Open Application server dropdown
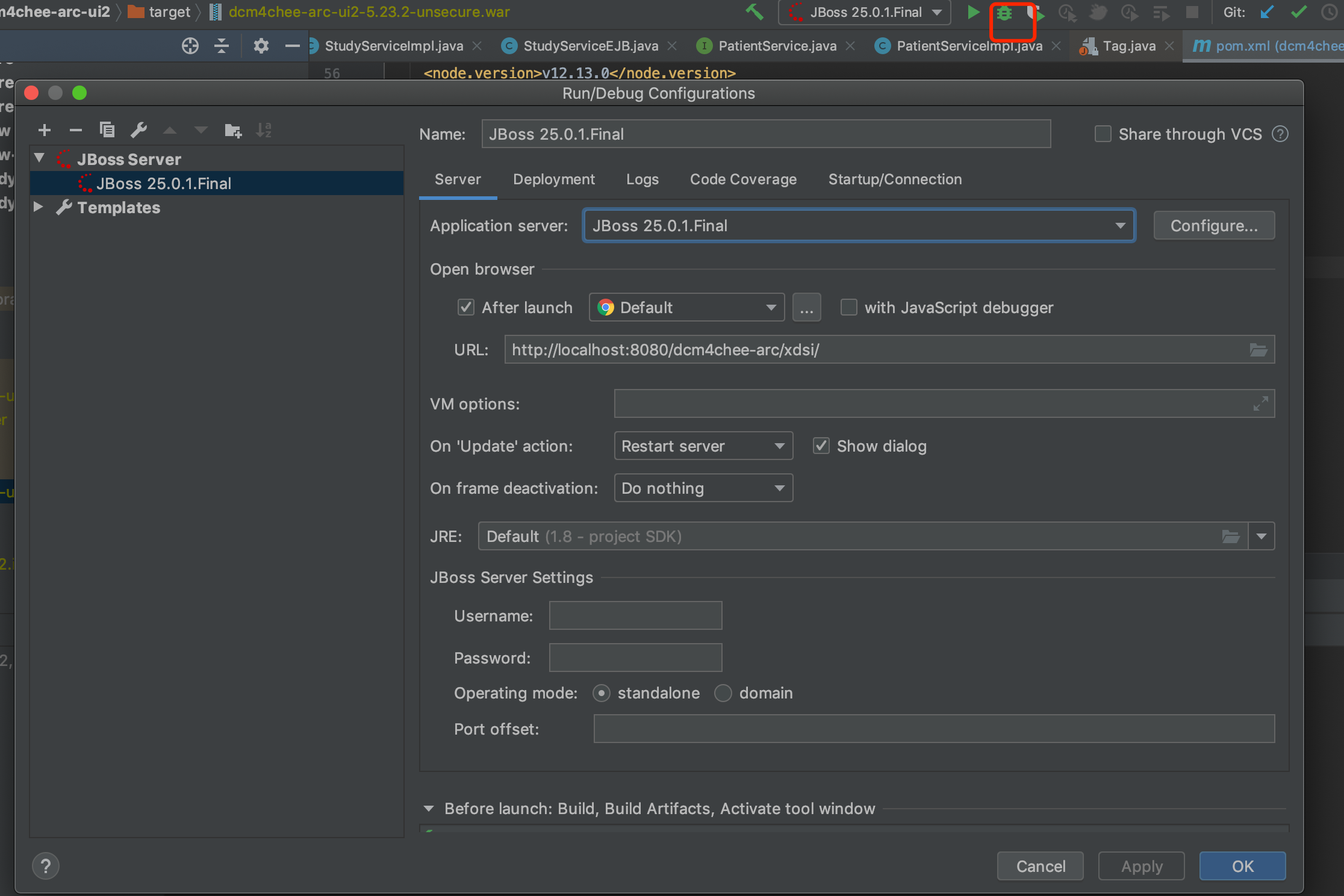Image resolution: width=1344 pixels, height=896 pixels. 859,226
